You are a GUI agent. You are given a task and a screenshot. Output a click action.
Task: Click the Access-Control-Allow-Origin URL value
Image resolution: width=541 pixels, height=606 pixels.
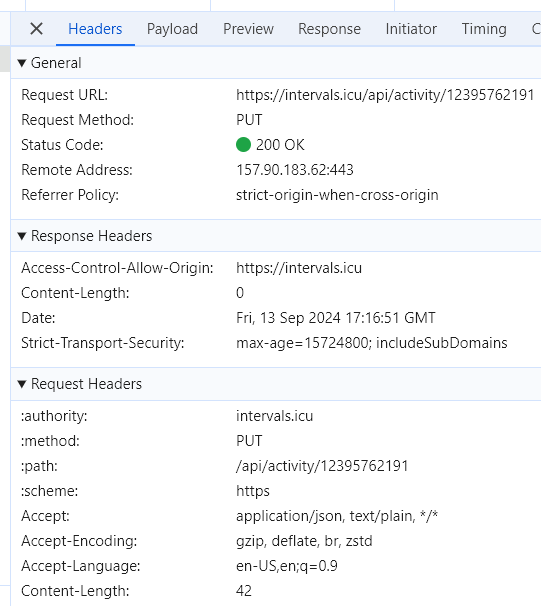(x=299, y=268)
